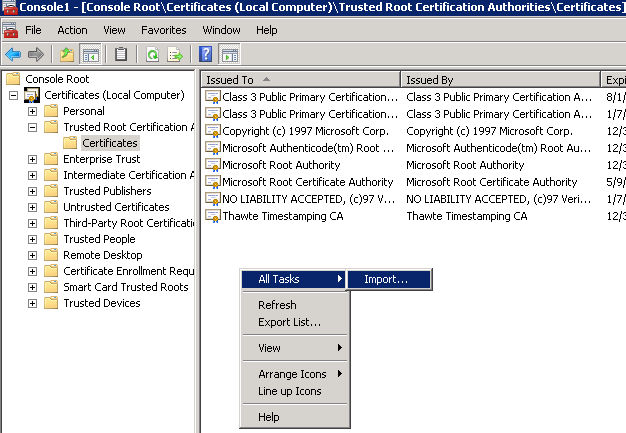Image resolution: width=626 pixels, height=433 pixels.
Task: Choose Help in context menu
Action: pos(295,417)
